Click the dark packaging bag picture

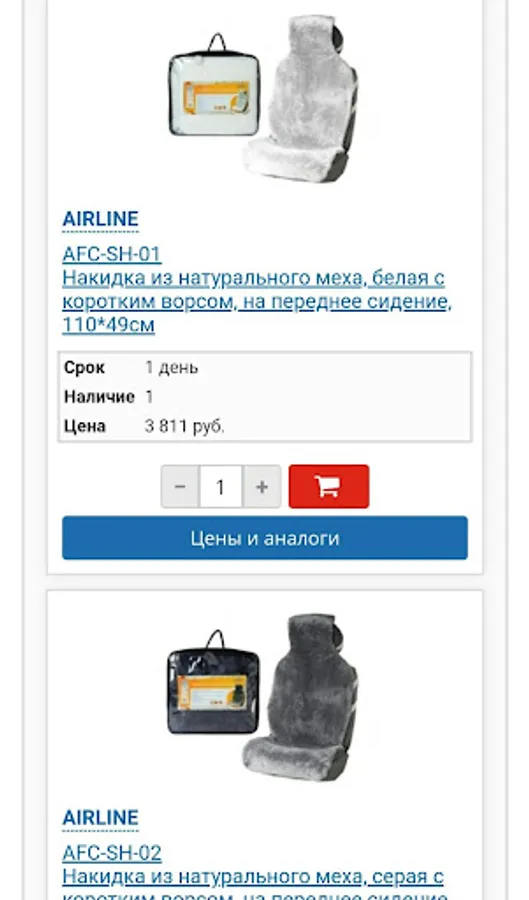coord(213,683)
